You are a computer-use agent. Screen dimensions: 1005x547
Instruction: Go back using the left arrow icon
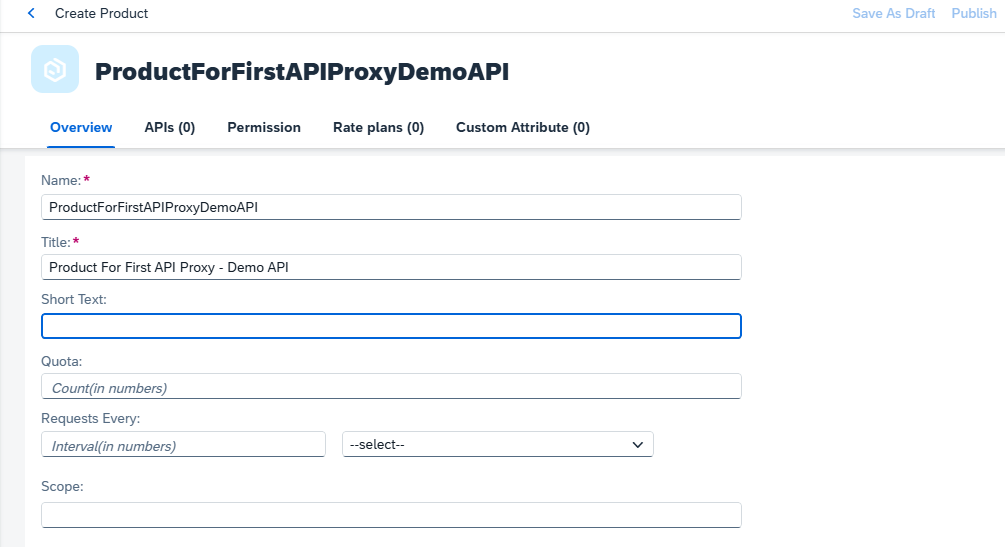(x=31, y=13)
